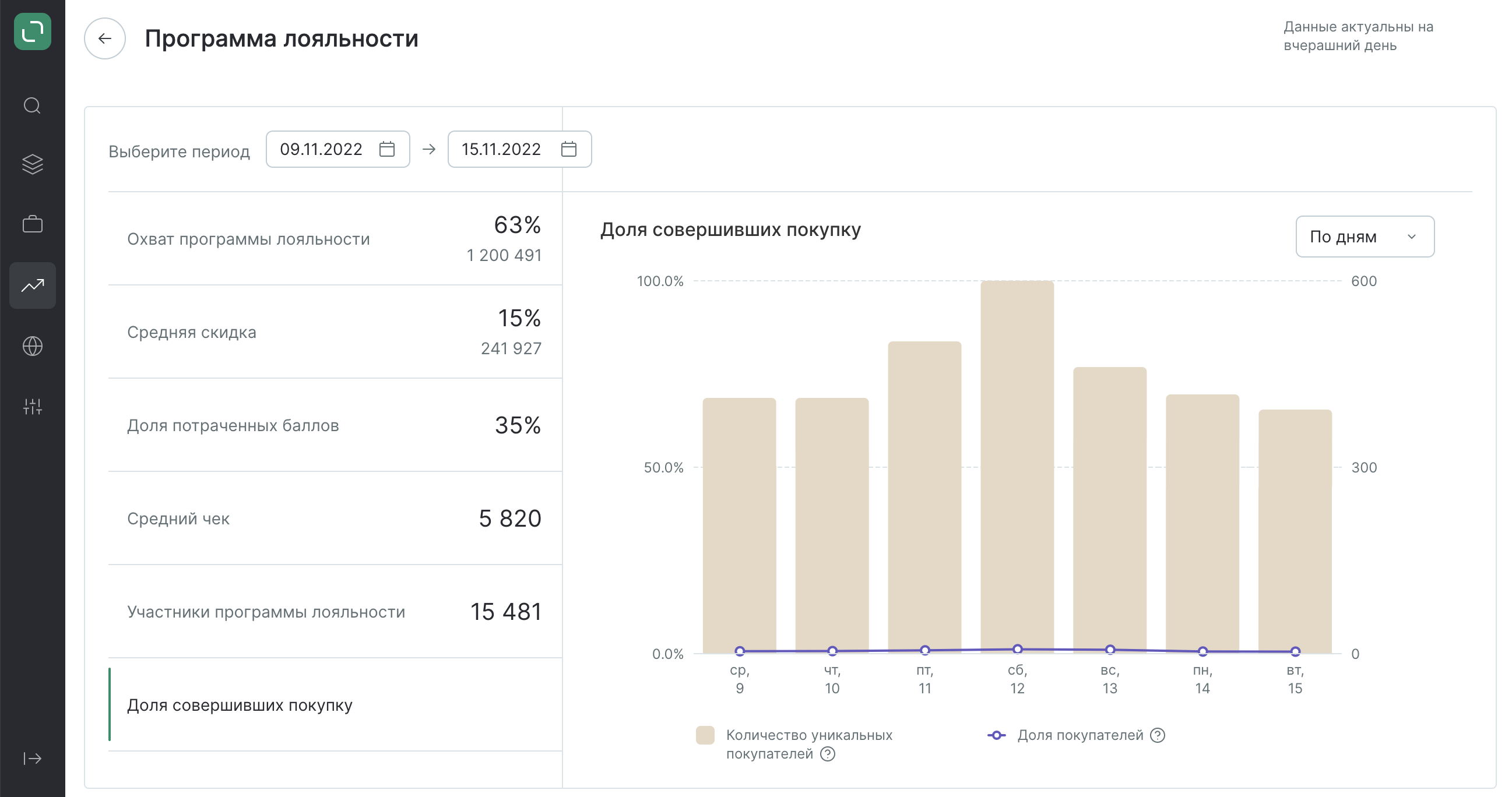Screen dimensions: 1512x797
Task: Click the bar for вт, 15
Action: click(x=1295, y=531)
